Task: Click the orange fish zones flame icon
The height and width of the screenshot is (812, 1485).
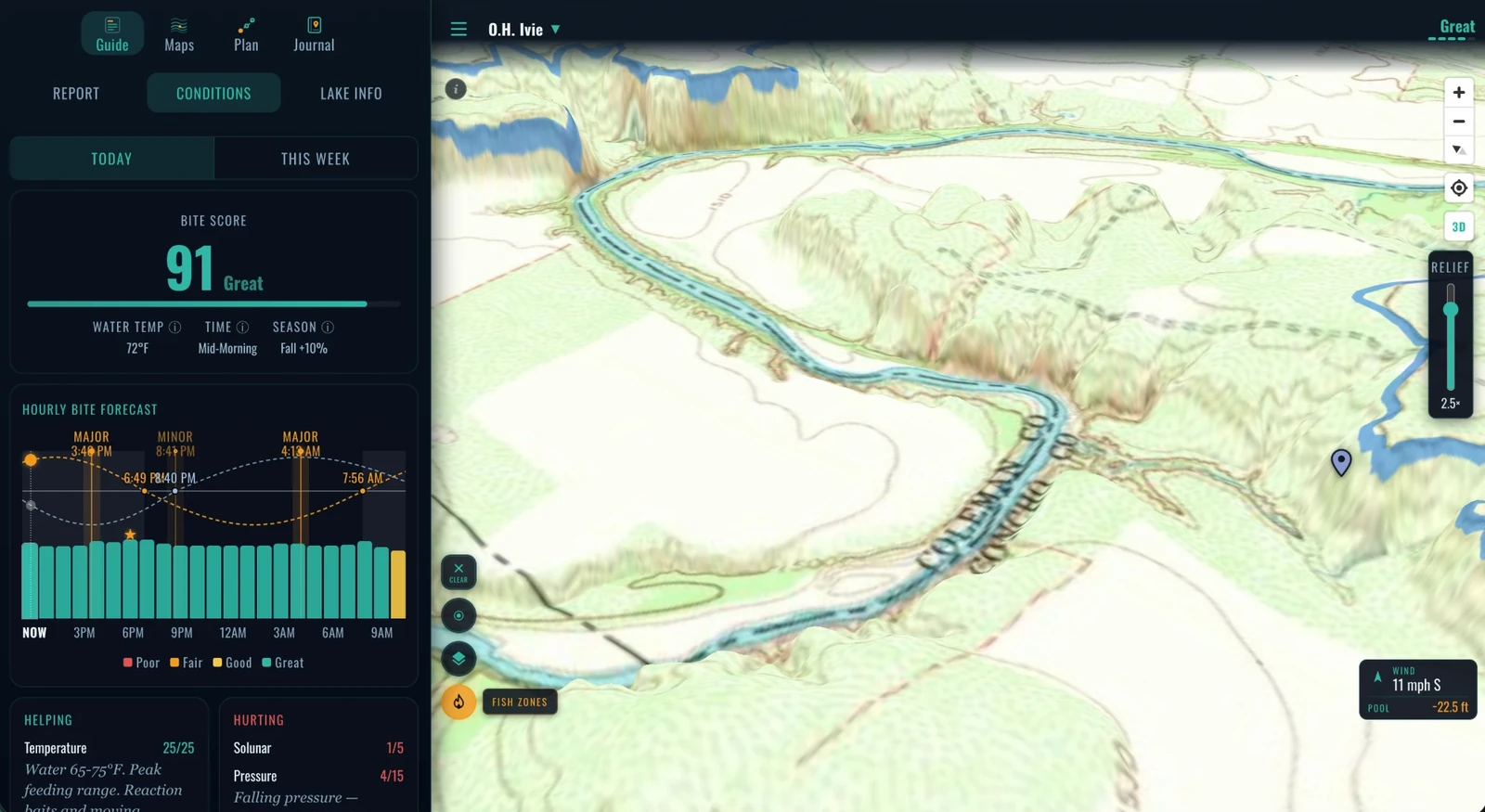Action: pos(458,702)
